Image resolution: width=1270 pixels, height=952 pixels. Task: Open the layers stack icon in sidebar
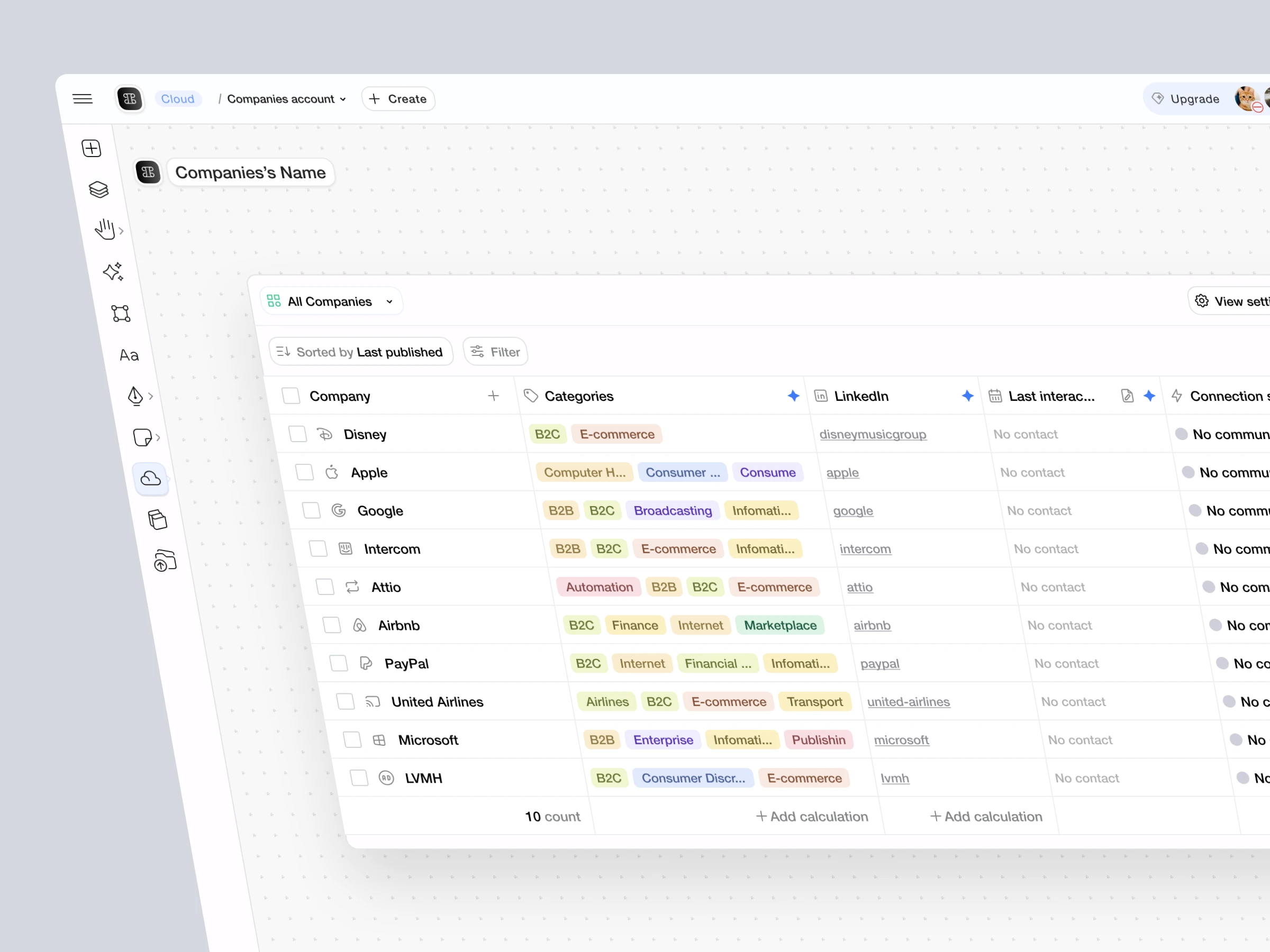click(x=99, y=189)
